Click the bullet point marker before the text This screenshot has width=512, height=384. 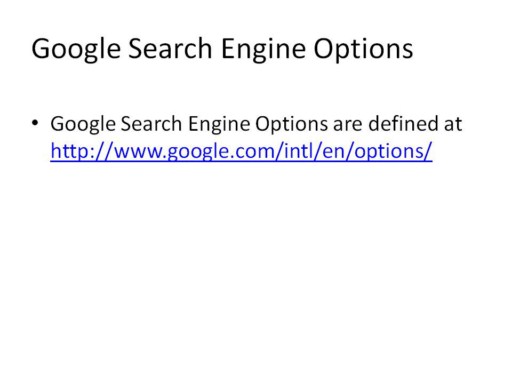(35, 123)
